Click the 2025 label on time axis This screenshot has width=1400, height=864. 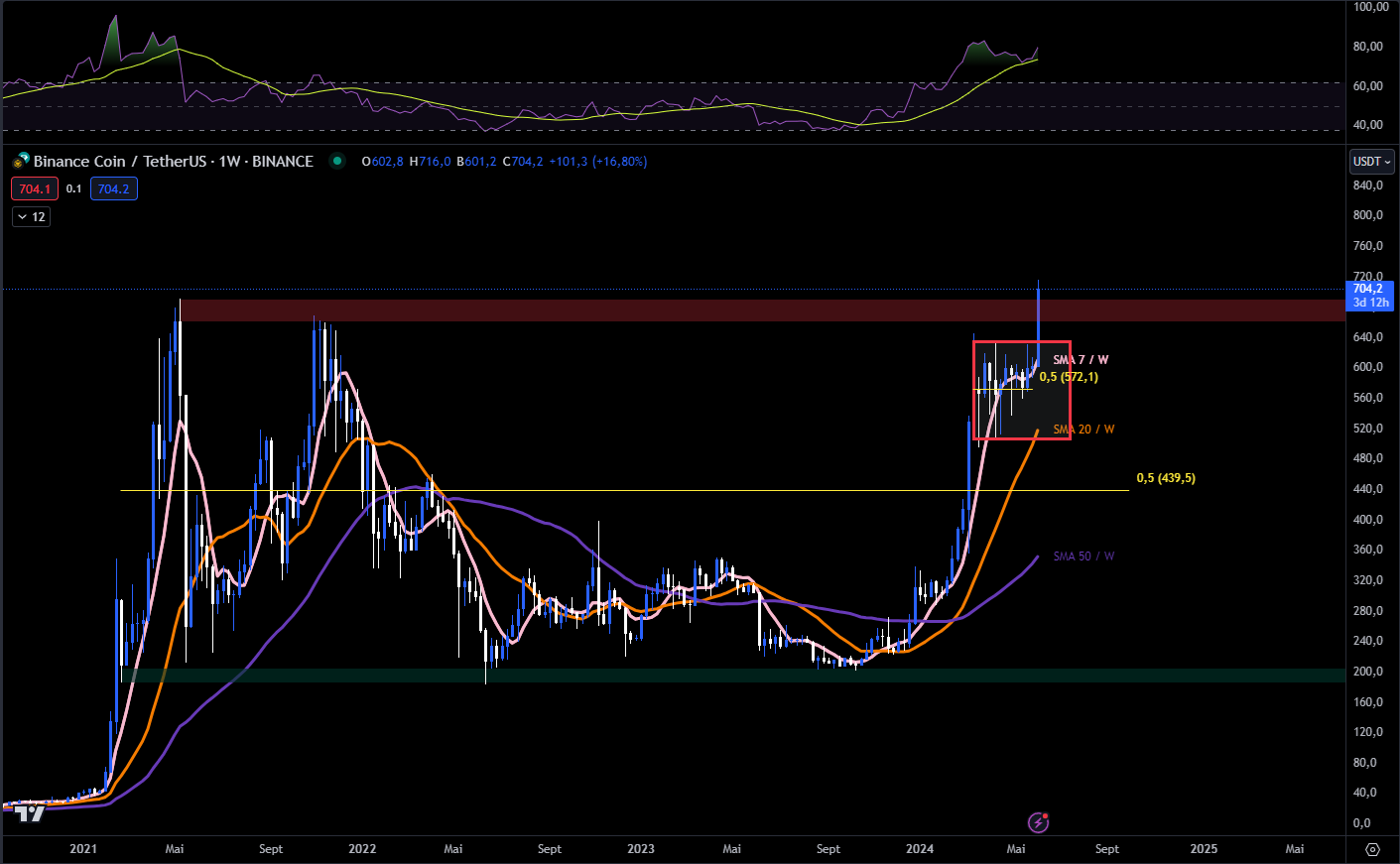(1204, 849)
